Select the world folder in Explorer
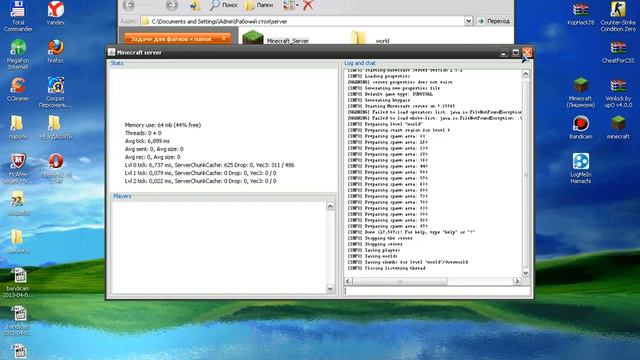The width and height of the screenshot is (640, 360). (x=370, y=38)
